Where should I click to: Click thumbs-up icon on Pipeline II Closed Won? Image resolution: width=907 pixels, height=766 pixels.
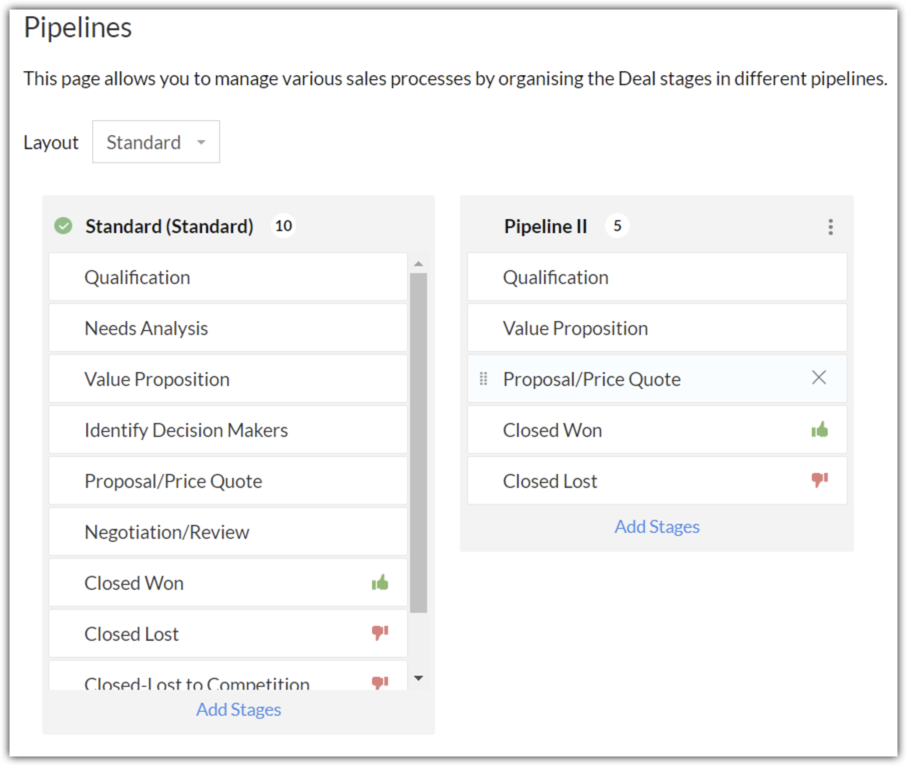pos(820,430)
